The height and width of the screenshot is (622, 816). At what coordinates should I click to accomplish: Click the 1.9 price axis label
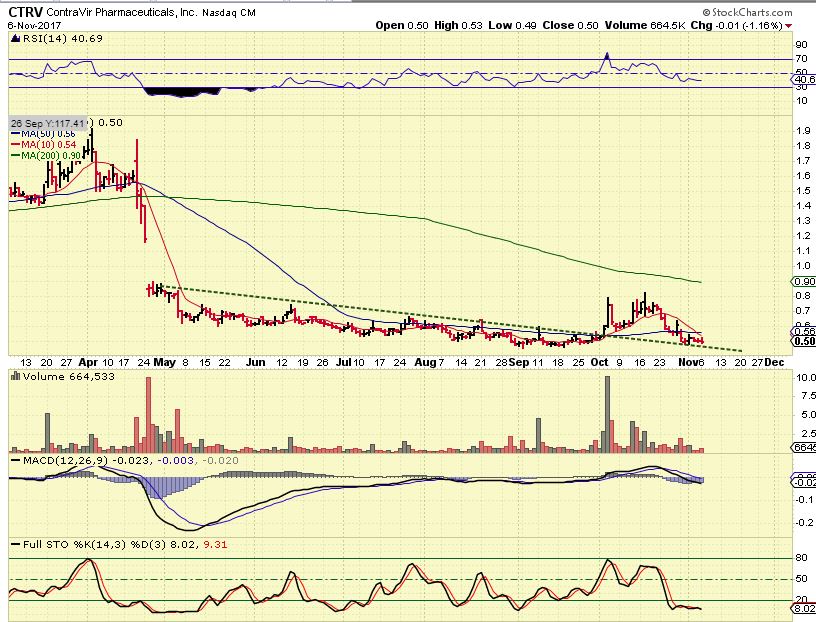coord(803,131)
